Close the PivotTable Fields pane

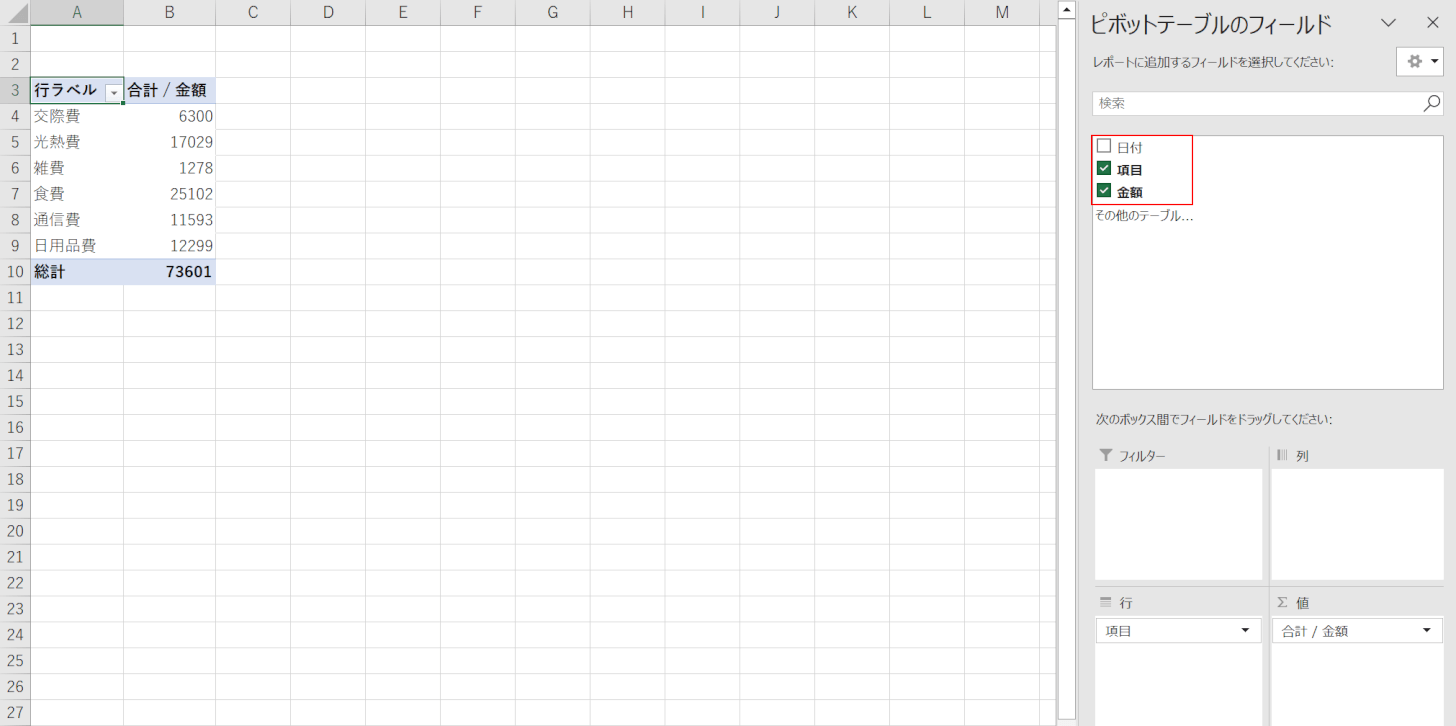pos(1432,22)
